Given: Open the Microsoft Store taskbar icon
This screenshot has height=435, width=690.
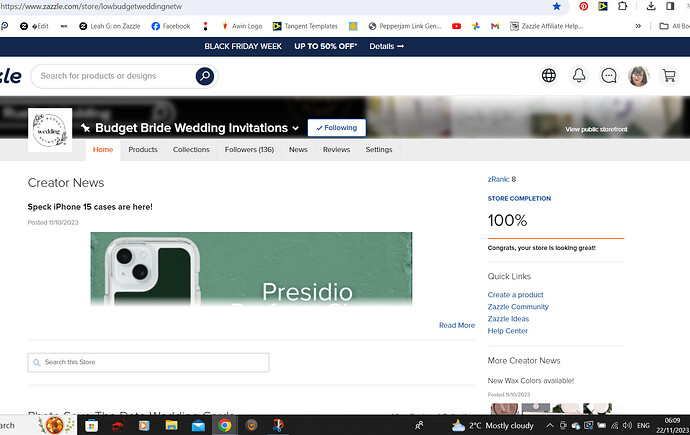Looking at the screenshot, I should coord(92,425).
